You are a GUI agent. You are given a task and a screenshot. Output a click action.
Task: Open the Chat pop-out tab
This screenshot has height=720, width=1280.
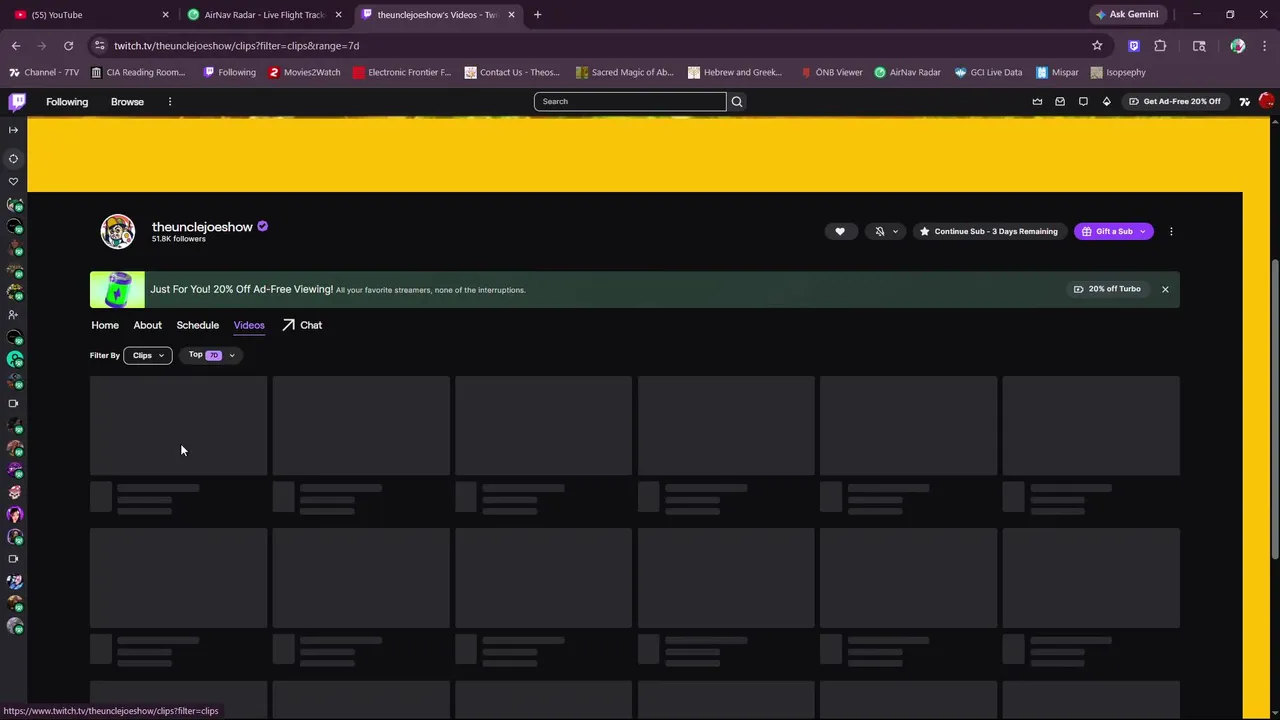[302, 325]
